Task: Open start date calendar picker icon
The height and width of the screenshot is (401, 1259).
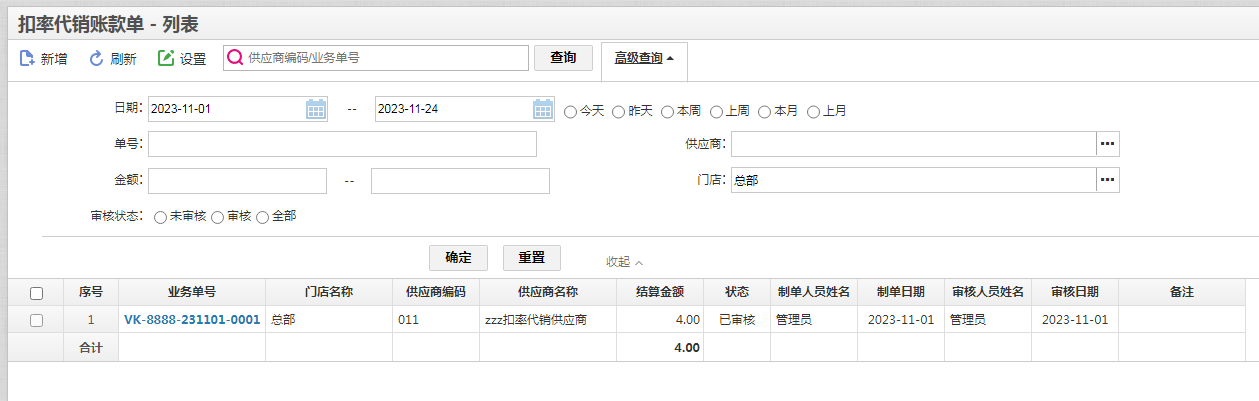Action: coord(316,109)
